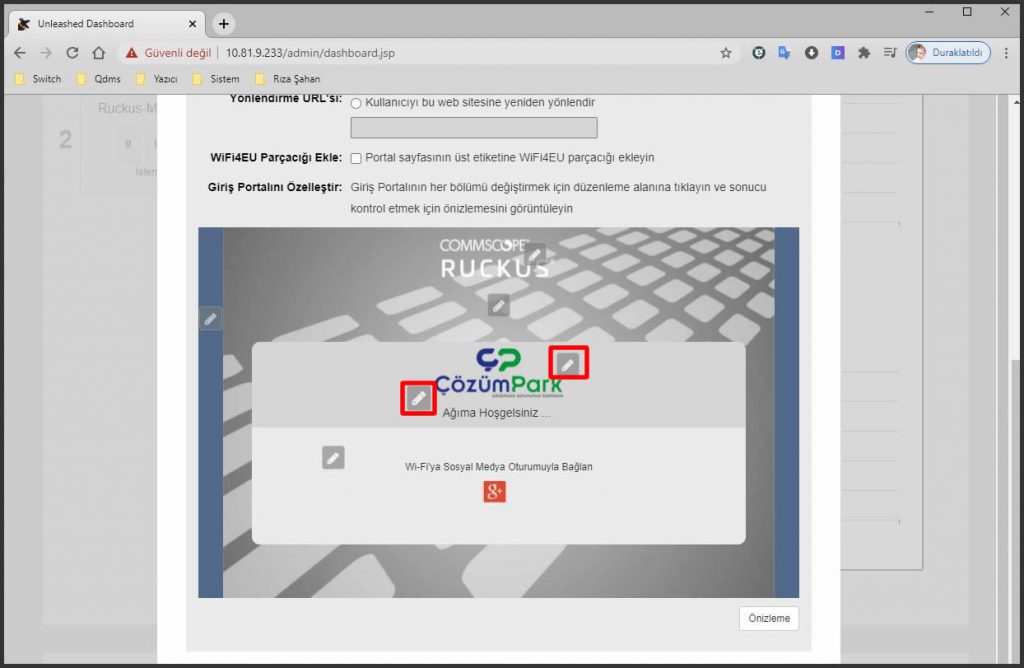This screenshot has width=1024, height=668.
Task: Open the download manager extension icon
Action: coord(811,53)
